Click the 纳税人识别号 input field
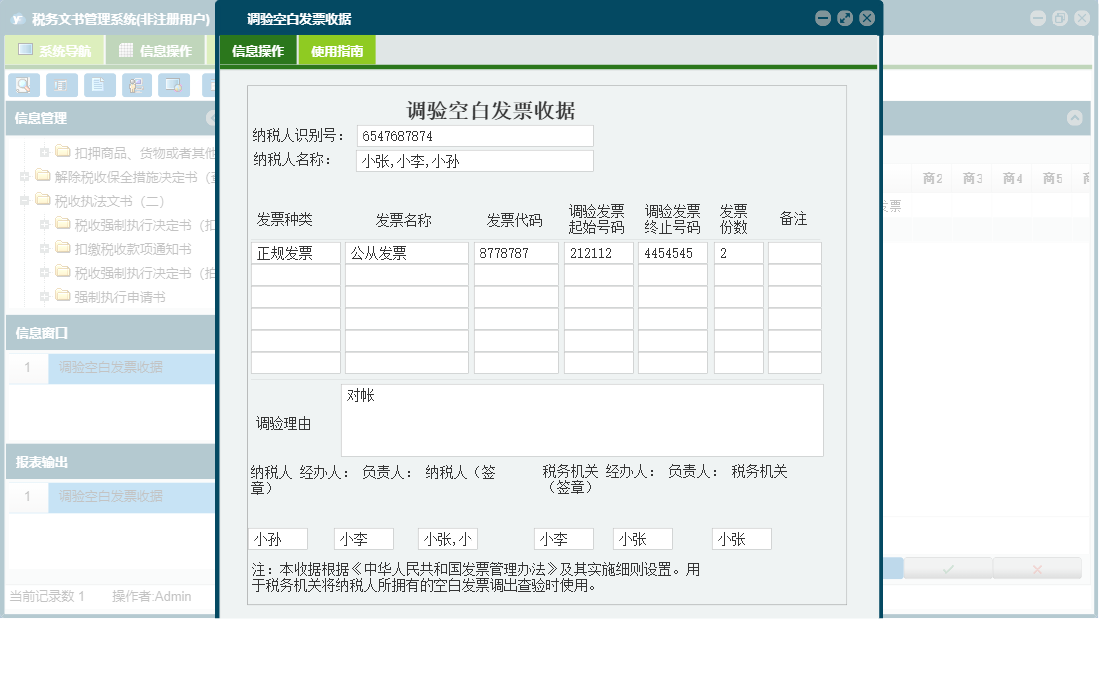 [474, 135]
